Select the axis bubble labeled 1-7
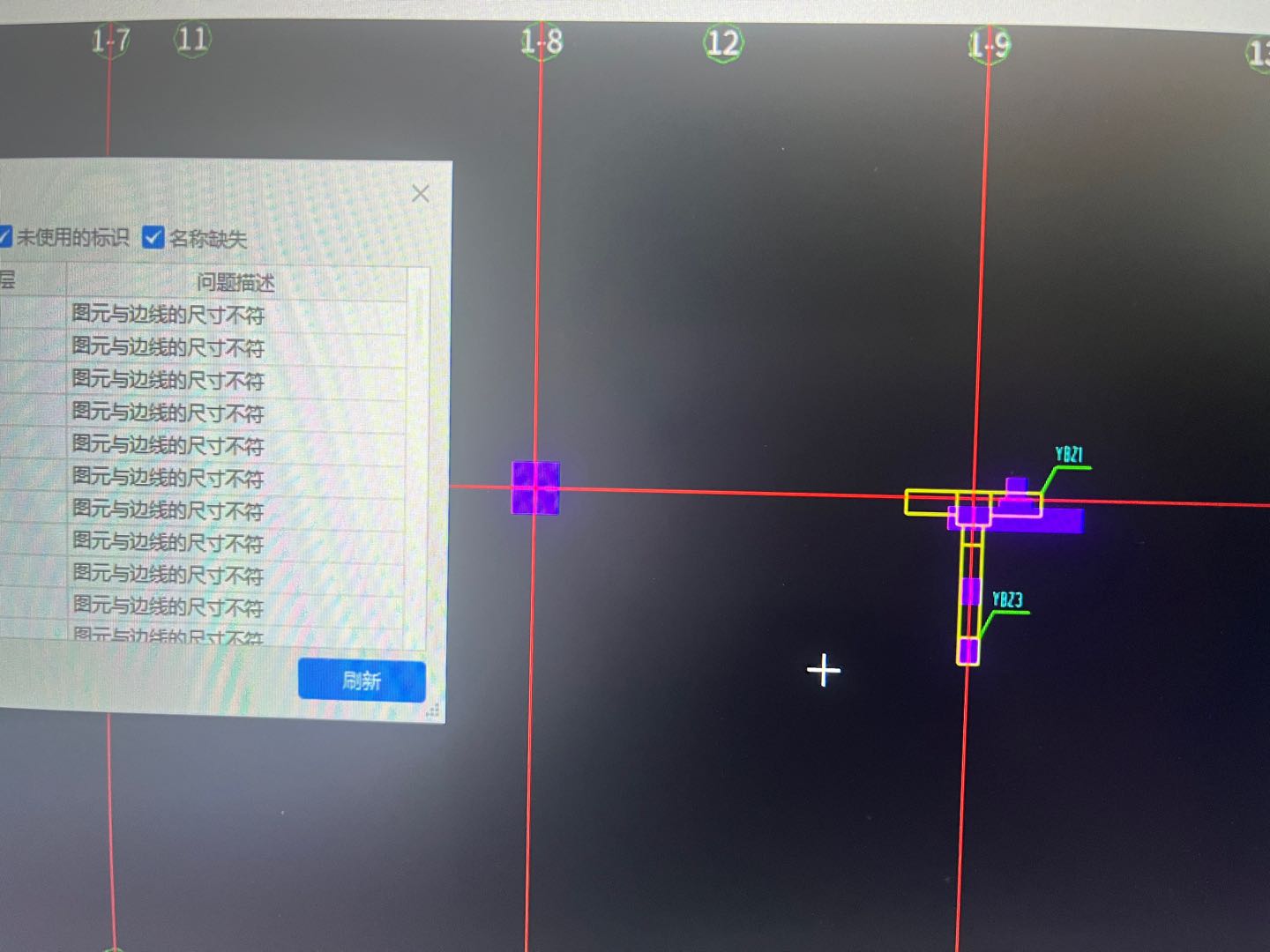Screen dimensions: 1270x952 click(x=111, y=41)
